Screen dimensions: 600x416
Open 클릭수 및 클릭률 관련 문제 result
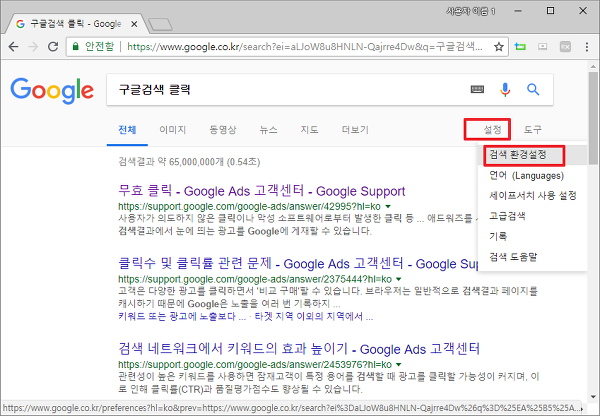(298, 263)
